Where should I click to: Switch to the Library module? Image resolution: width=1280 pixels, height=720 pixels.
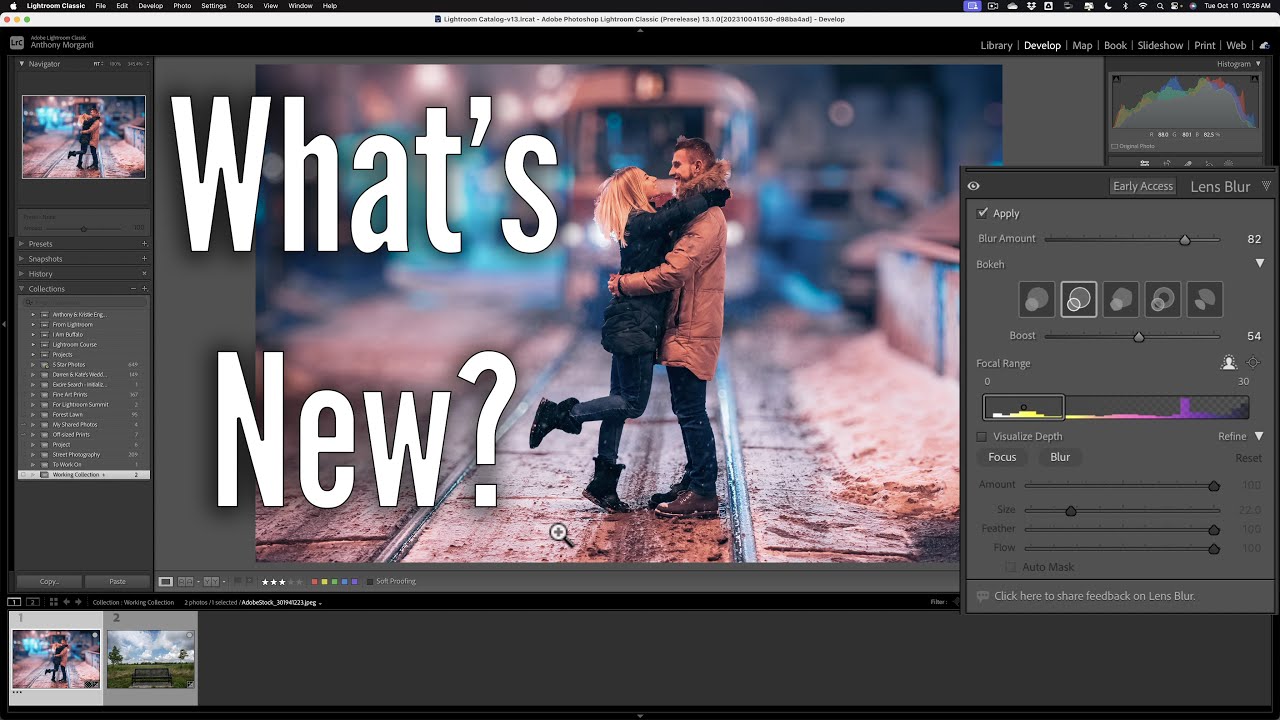(996, 45)
